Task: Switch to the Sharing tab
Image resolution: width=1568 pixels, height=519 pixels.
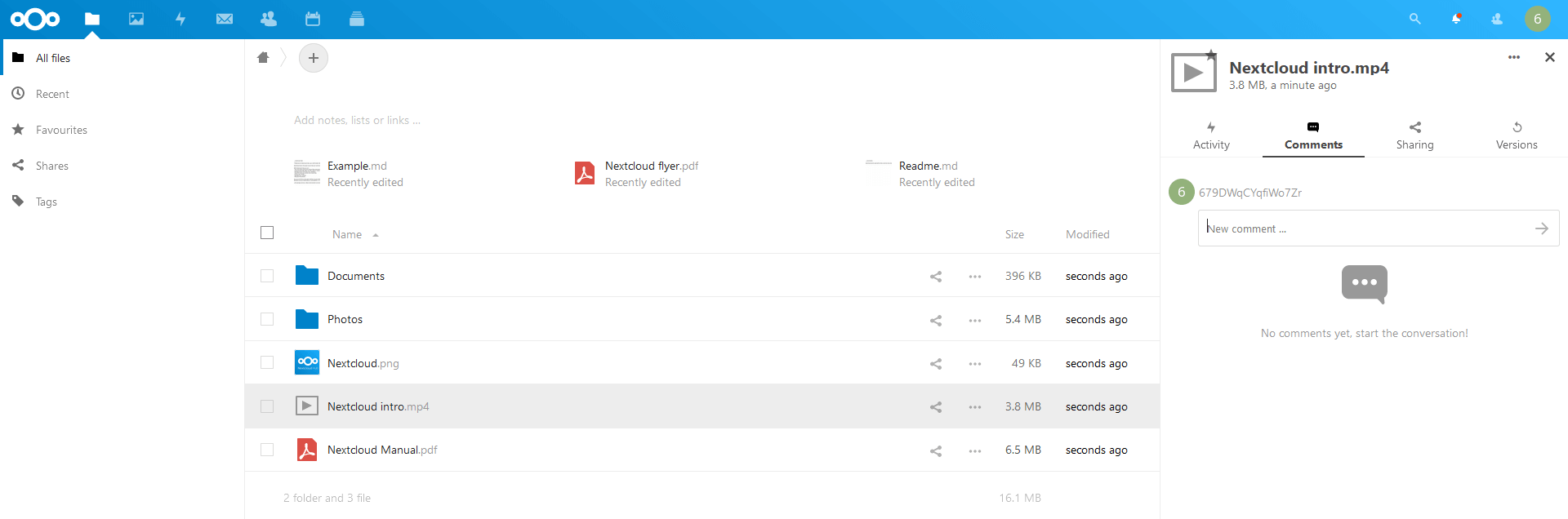Action: (1414, 136)
